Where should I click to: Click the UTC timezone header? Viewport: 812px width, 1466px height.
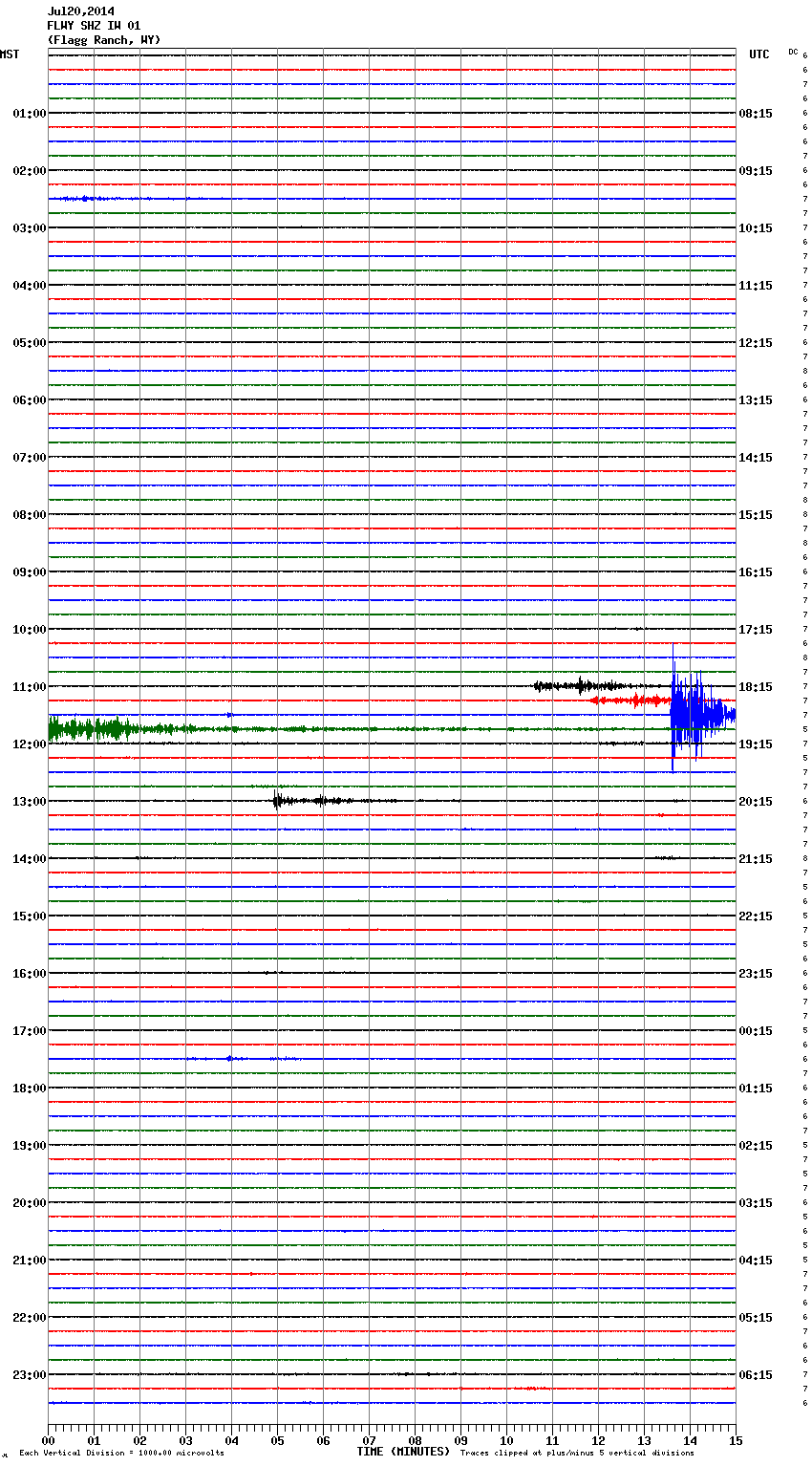click(x=759, y=54)
